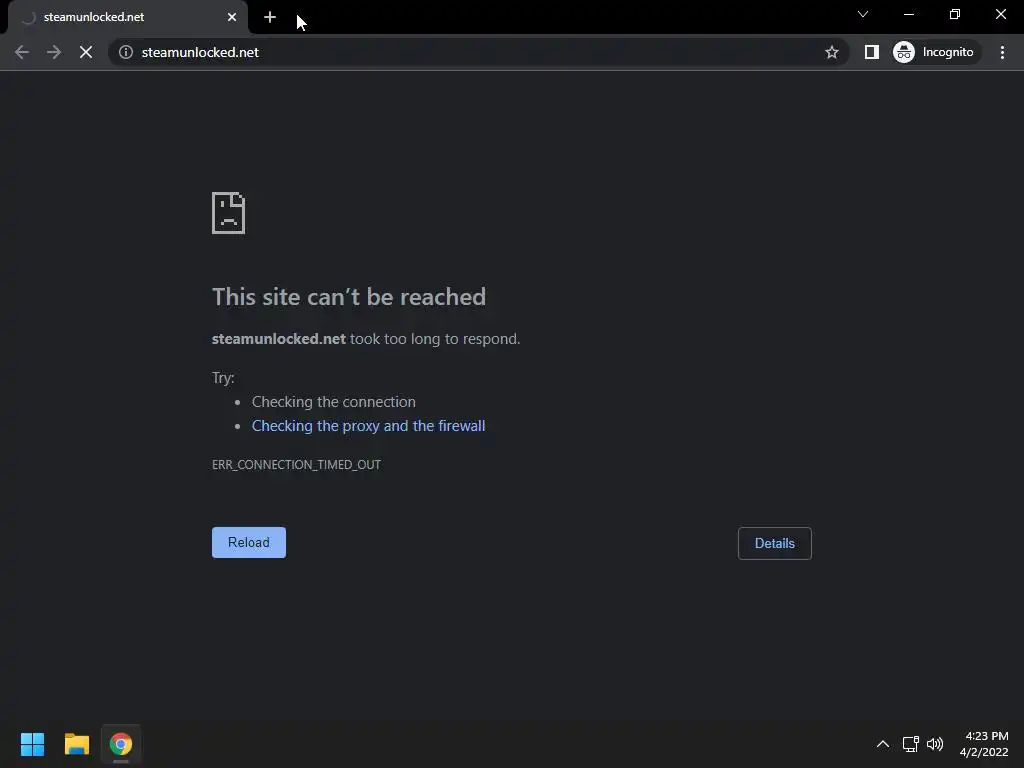
Task: Open File Explorer from the taskbar
Action: (76, 744)
